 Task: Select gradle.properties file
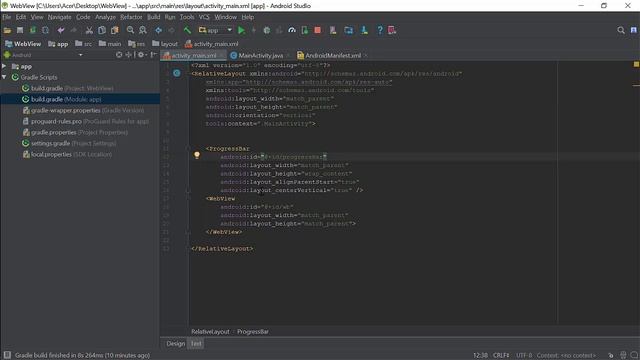pos(75,132)
